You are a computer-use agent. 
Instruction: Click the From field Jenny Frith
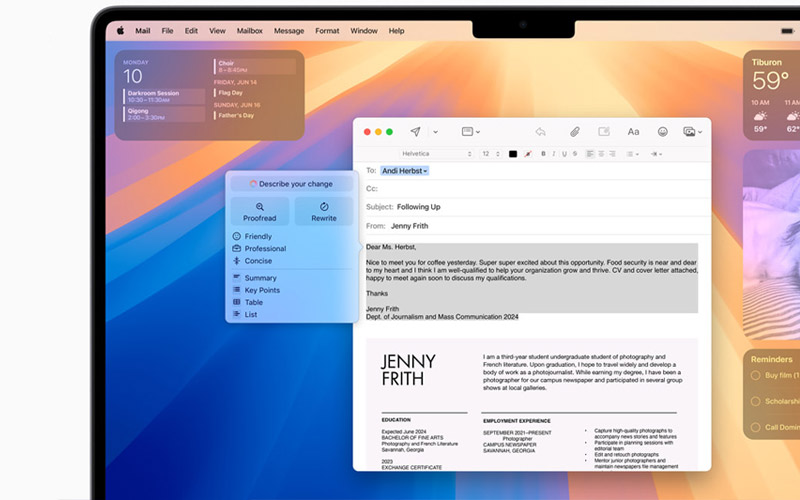[x=538, y=226]
